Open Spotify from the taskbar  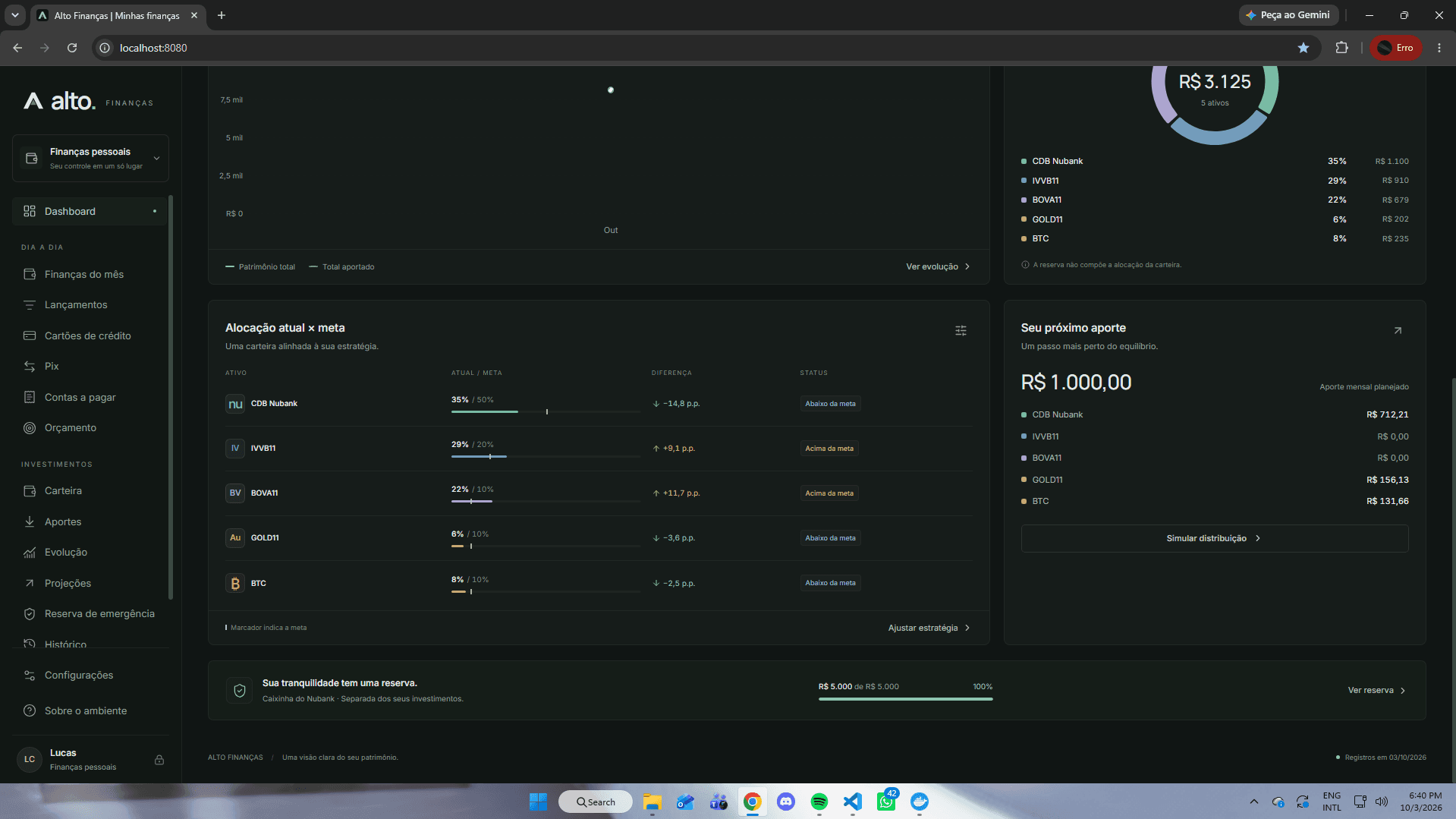point(819,802)
